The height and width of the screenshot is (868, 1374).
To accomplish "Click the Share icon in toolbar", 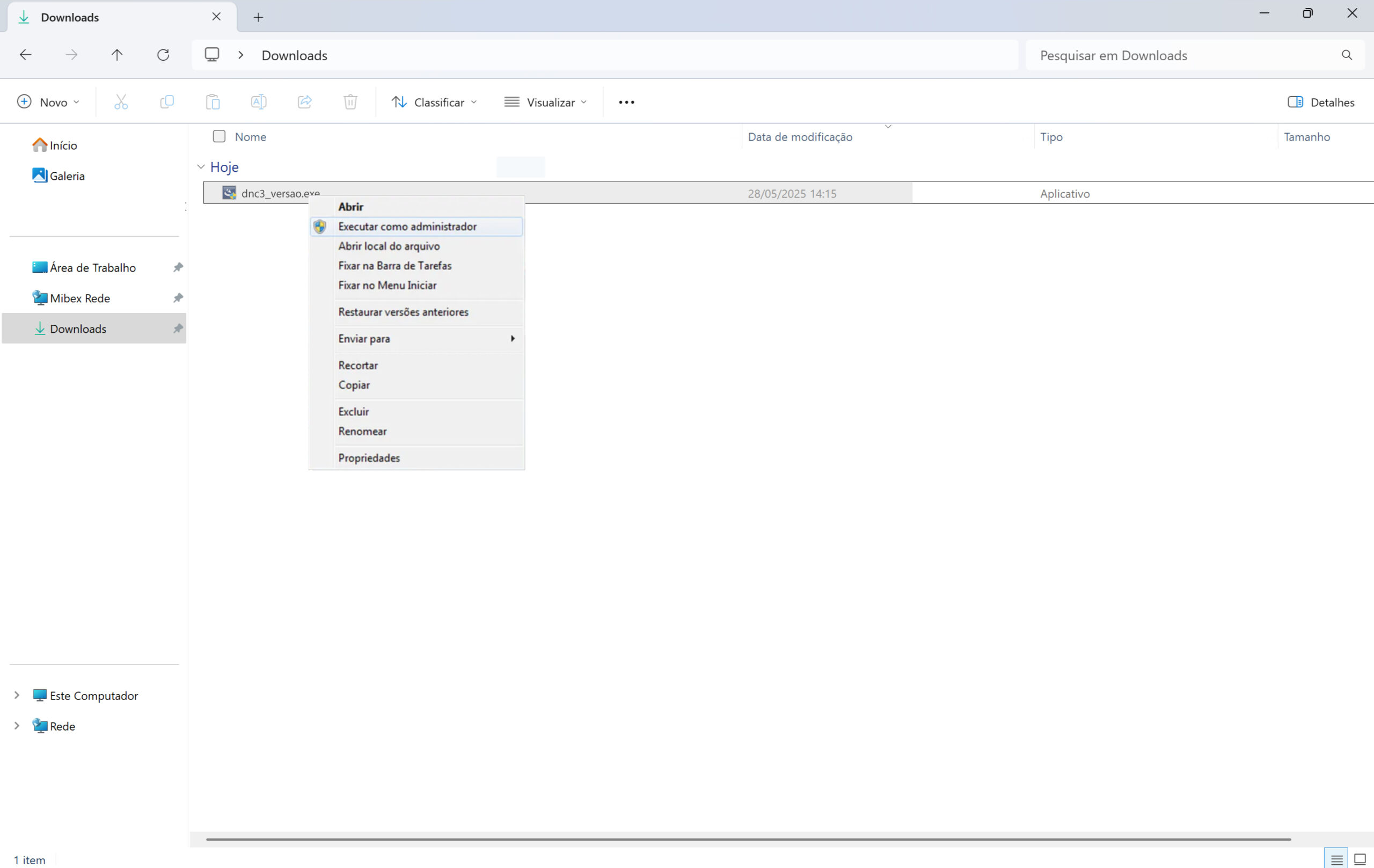I will (x=305, y=102).
